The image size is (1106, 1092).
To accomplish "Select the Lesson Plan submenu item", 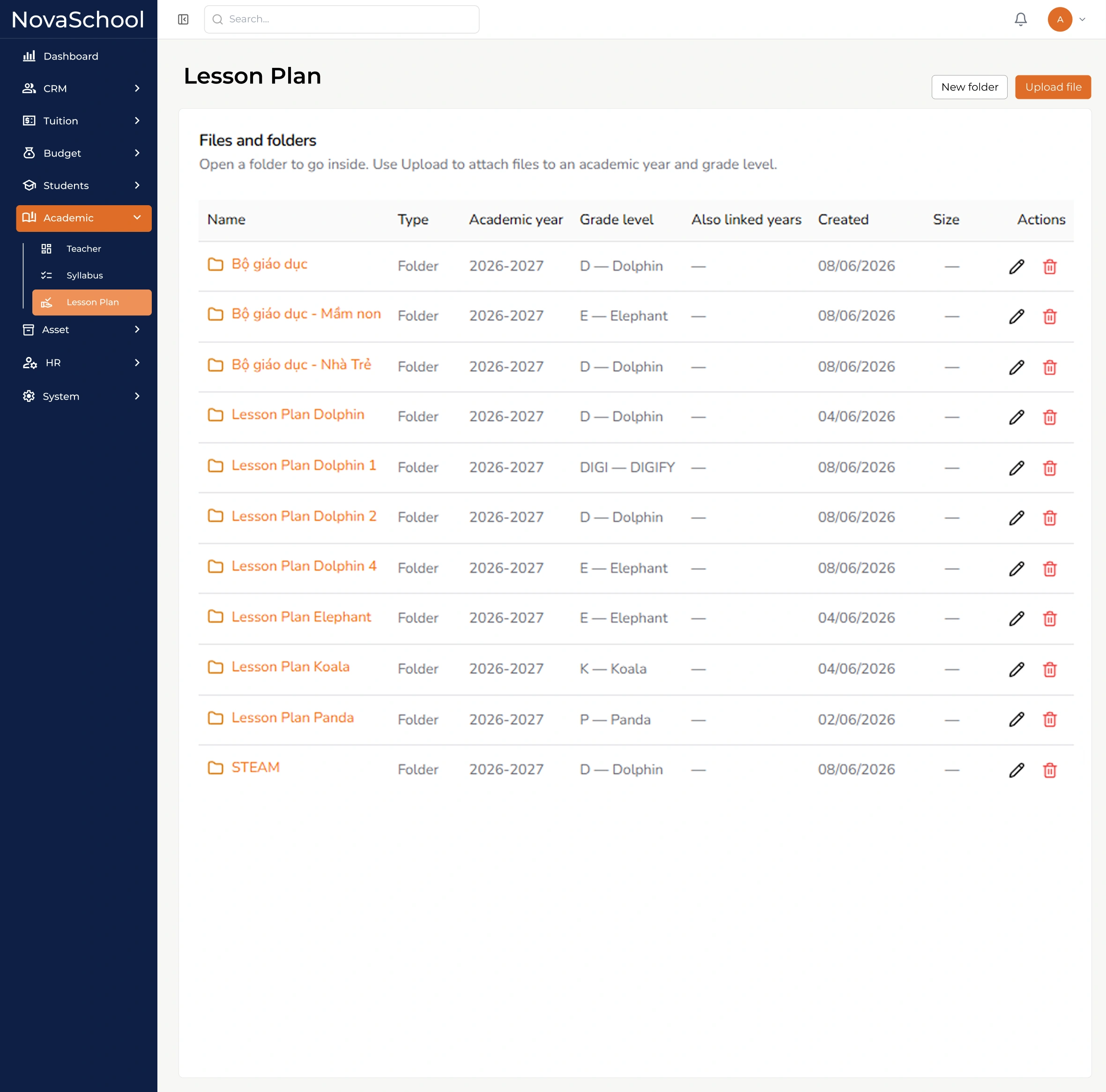I will (x=92, y=302).
